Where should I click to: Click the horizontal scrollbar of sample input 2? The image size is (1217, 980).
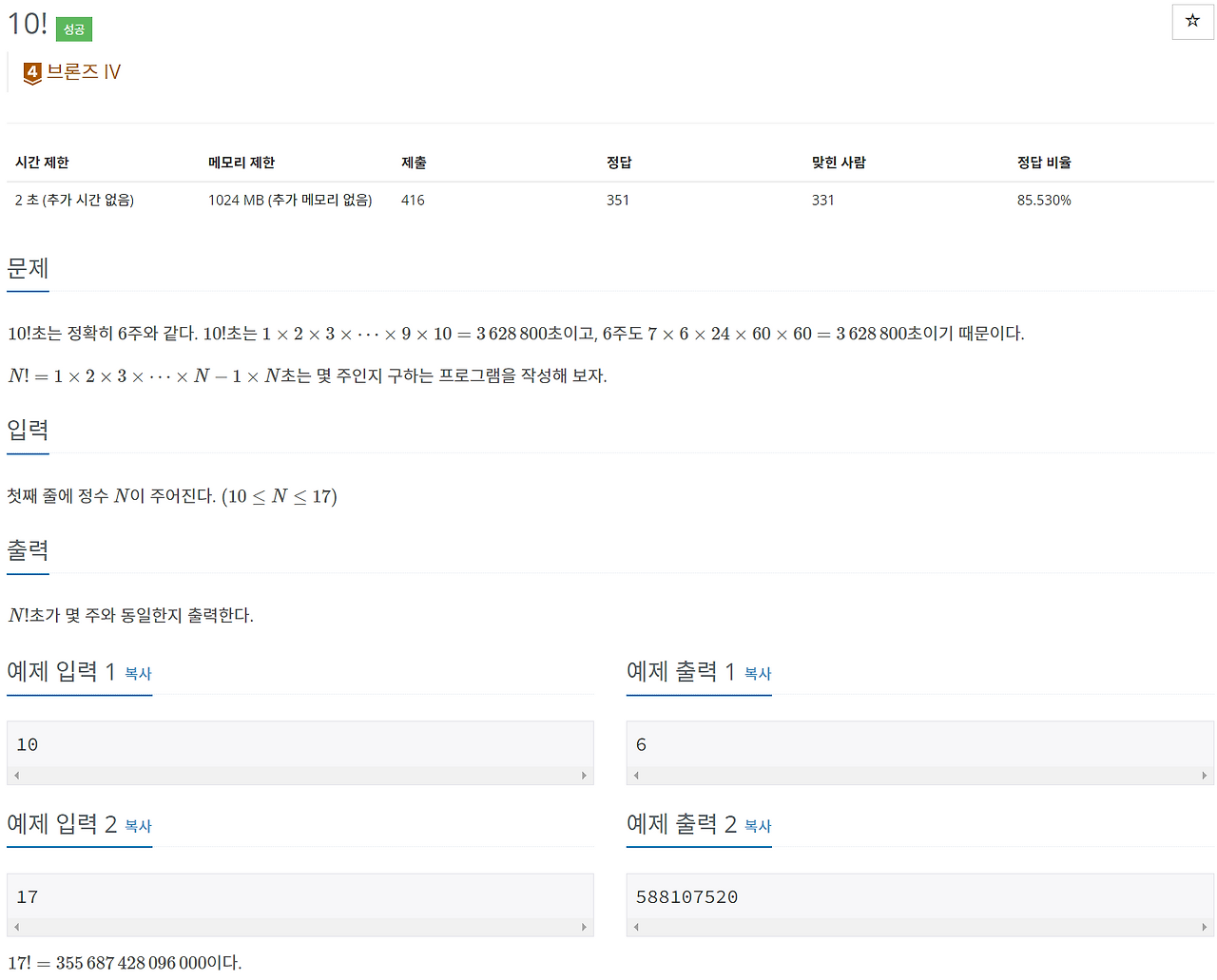tap(300, 927)
